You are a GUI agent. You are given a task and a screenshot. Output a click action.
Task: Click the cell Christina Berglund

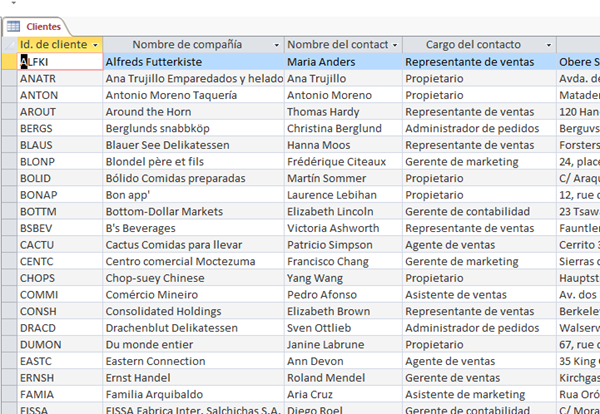[x=343, y=128]
